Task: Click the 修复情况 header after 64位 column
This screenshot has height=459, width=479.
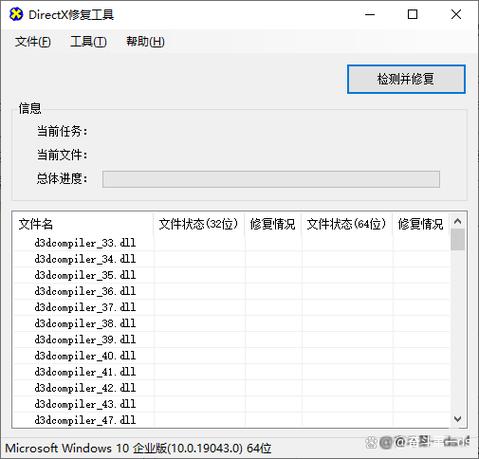Action: pos(421,224)
